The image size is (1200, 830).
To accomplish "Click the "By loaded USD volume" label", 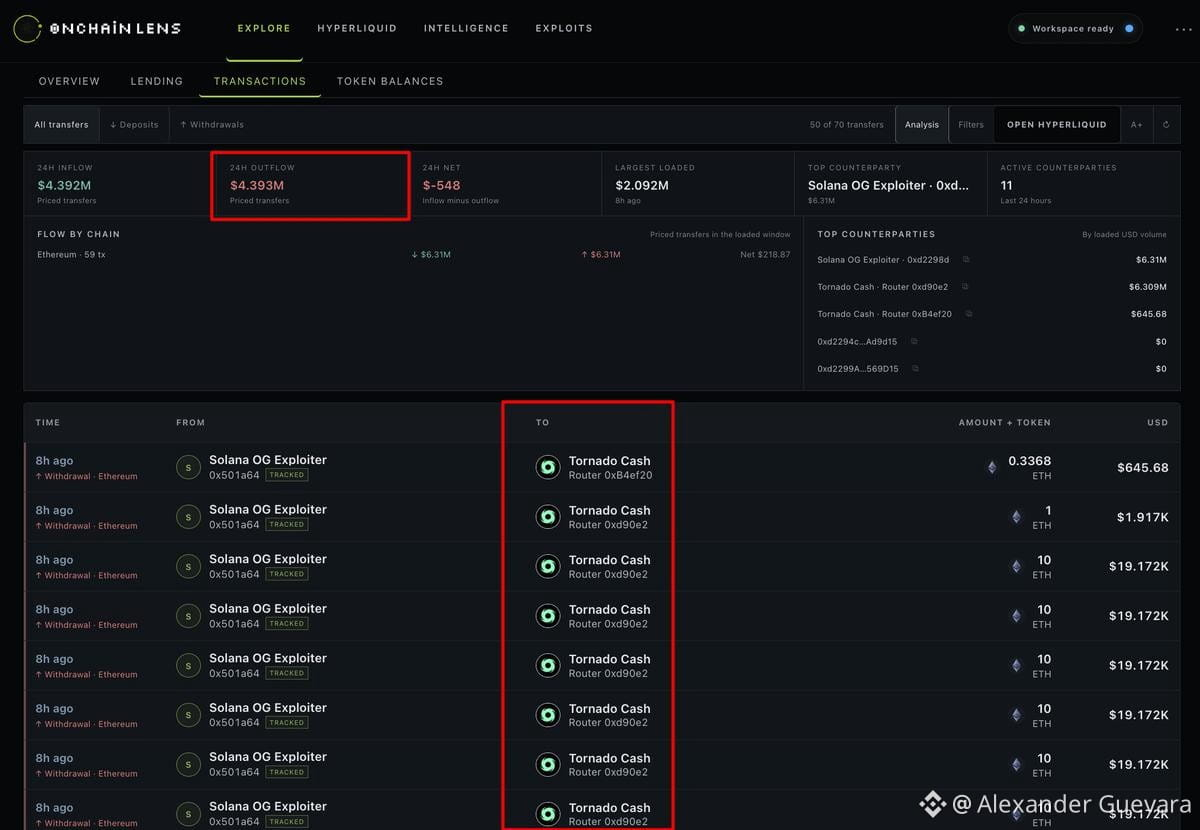I will [1124, 235].
